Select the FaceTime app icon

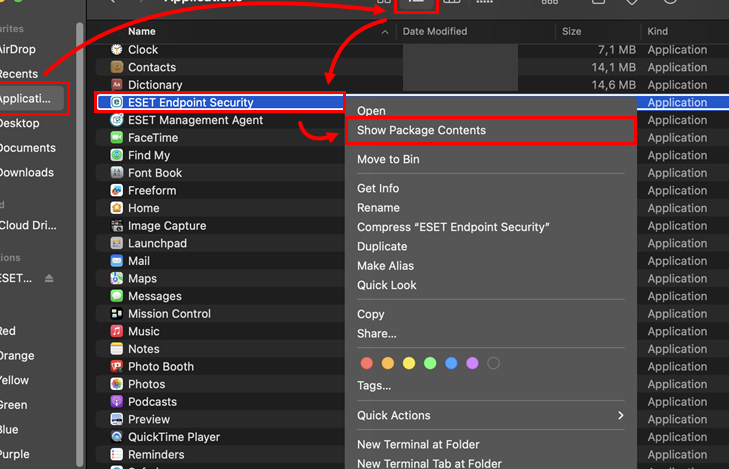pyautogui.click(x=117, y=138)
